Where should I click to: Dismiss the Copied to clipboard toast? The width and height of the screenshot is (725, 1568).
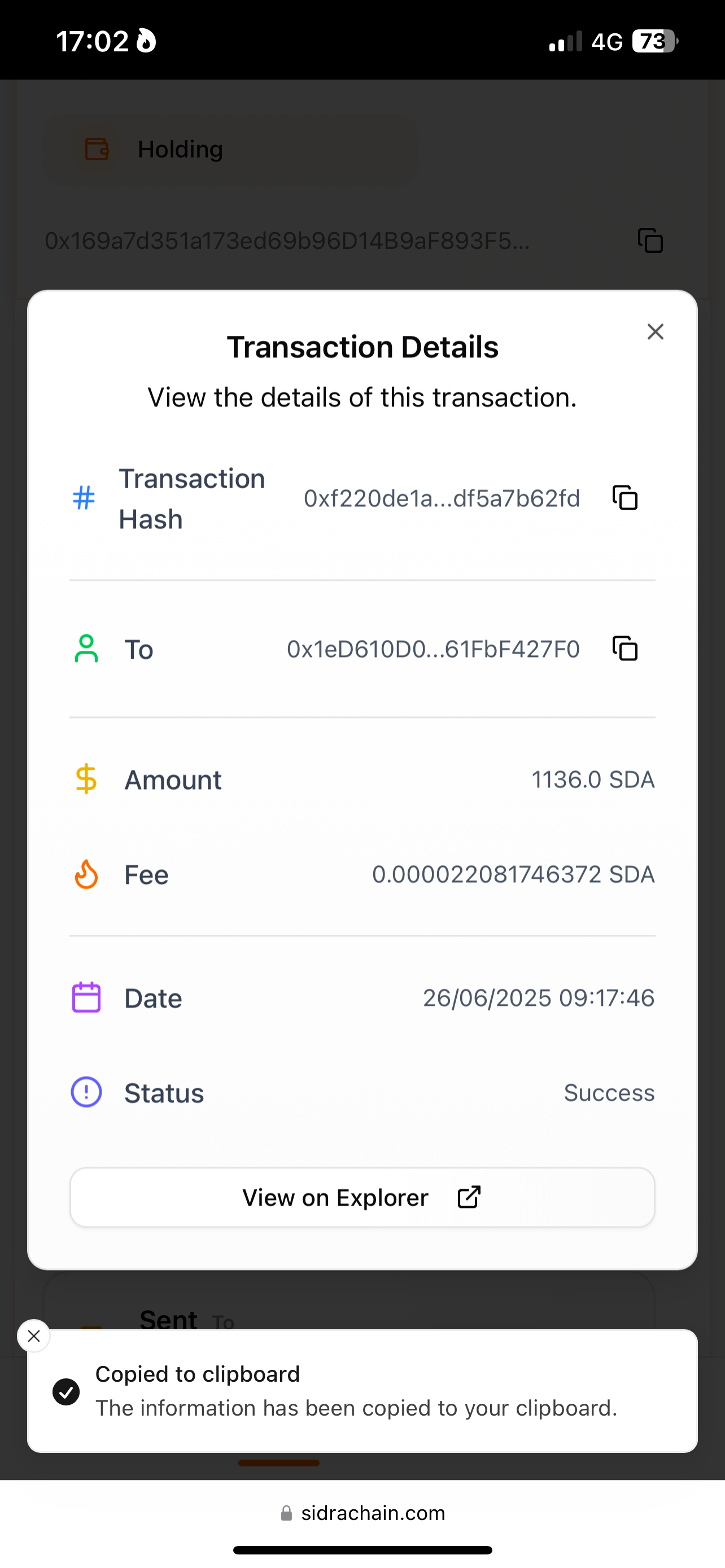pyautogui.click(x=34, y=1335)
